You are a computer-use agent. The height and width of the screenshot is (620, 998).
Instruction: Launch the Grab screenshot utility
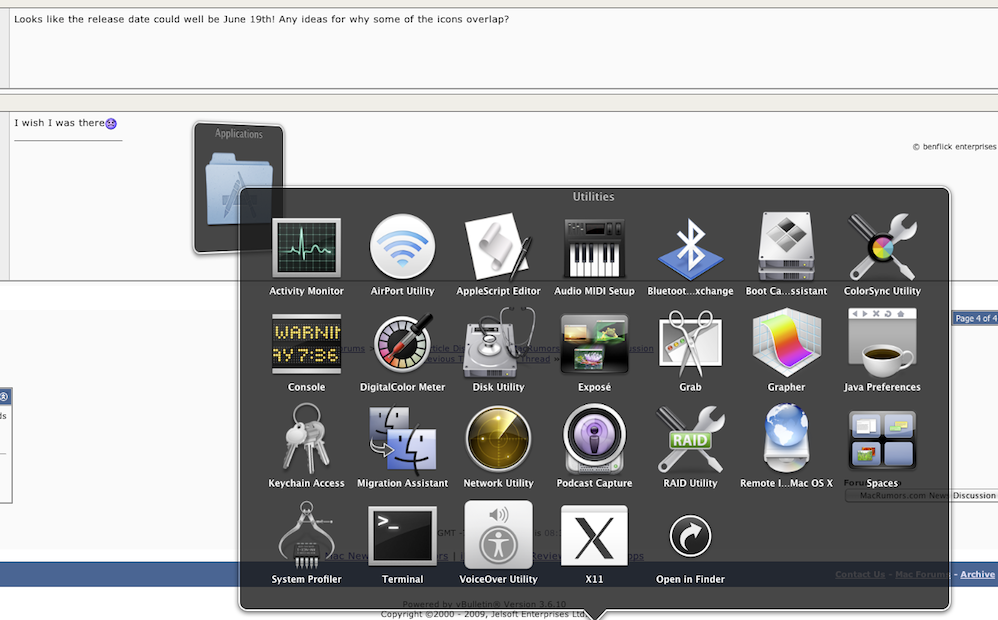point(691,344)
